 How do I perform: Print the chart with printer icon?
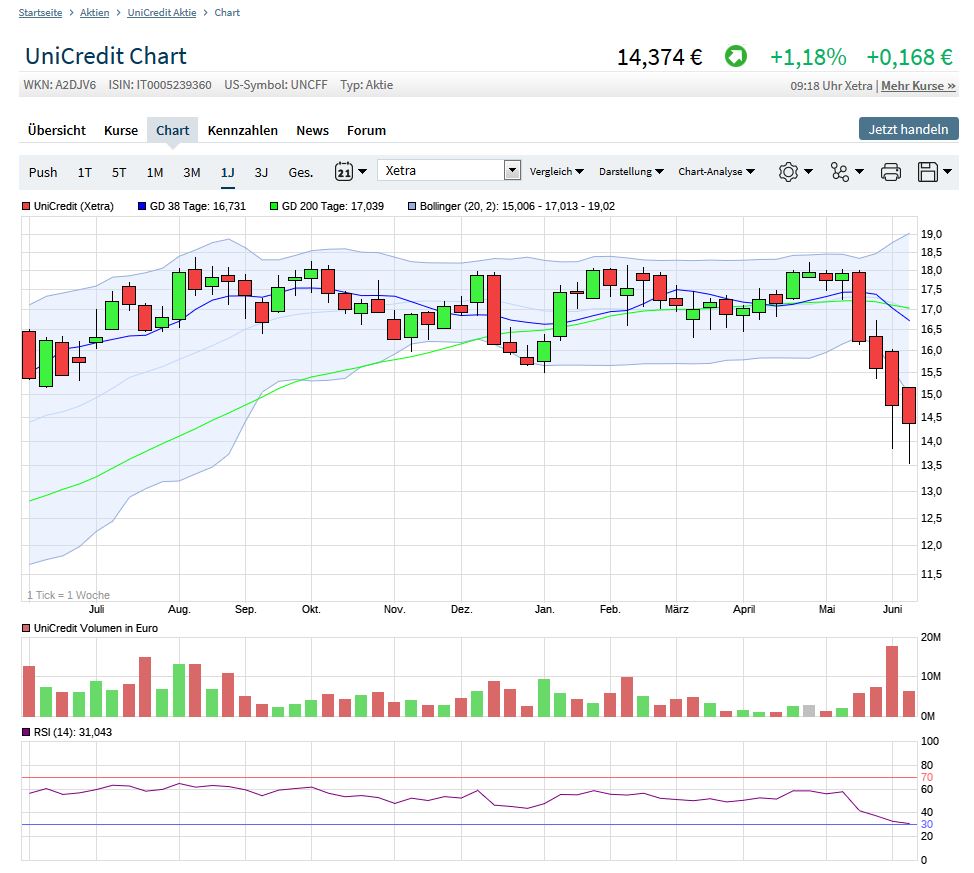click(x=891, y=171)
